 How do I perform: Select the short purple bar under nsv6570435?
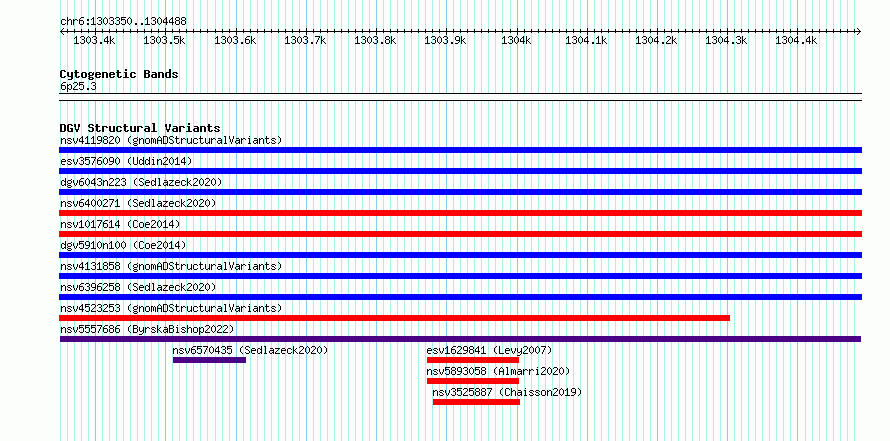209,360
